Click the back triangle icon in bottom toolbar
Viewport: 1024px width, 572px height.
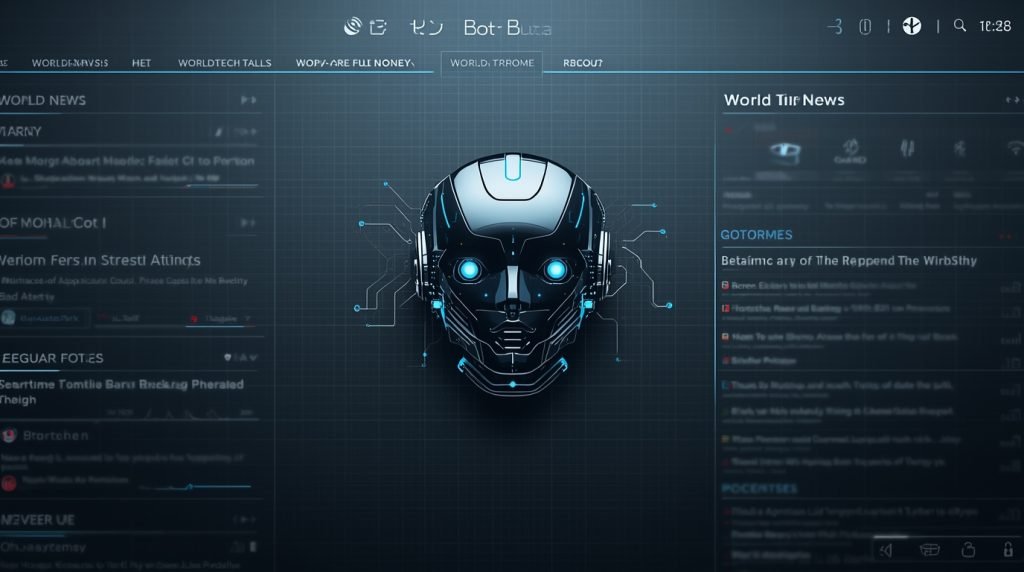(886, 549)
